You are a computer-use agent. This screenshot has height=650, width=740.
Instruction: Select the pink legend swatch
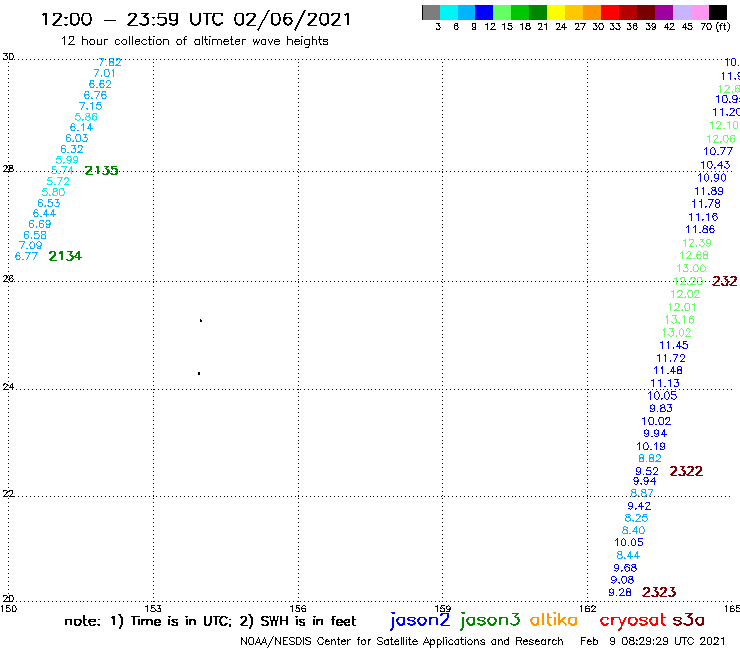point(699,12)
